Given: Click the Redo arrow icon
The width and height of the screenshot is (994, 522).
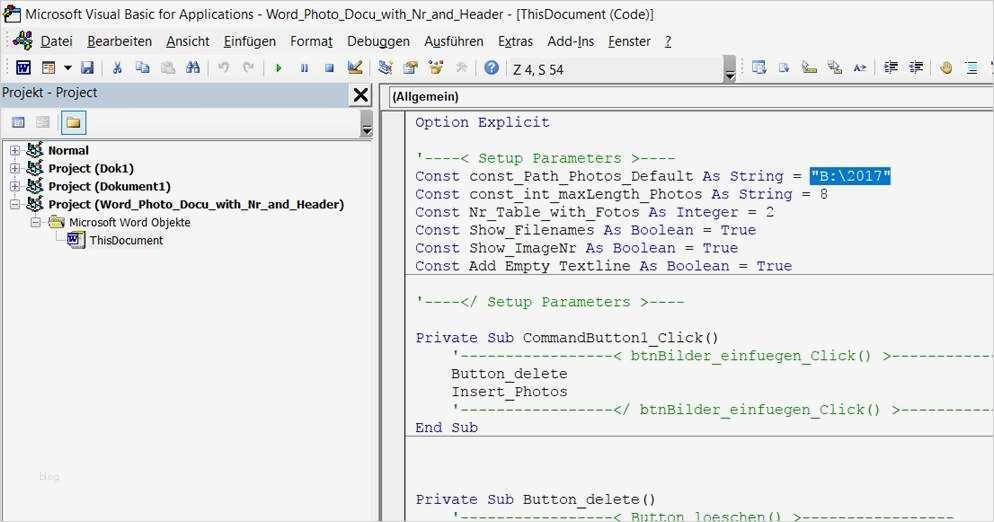Looking at the screenshot, I should 248,68.
